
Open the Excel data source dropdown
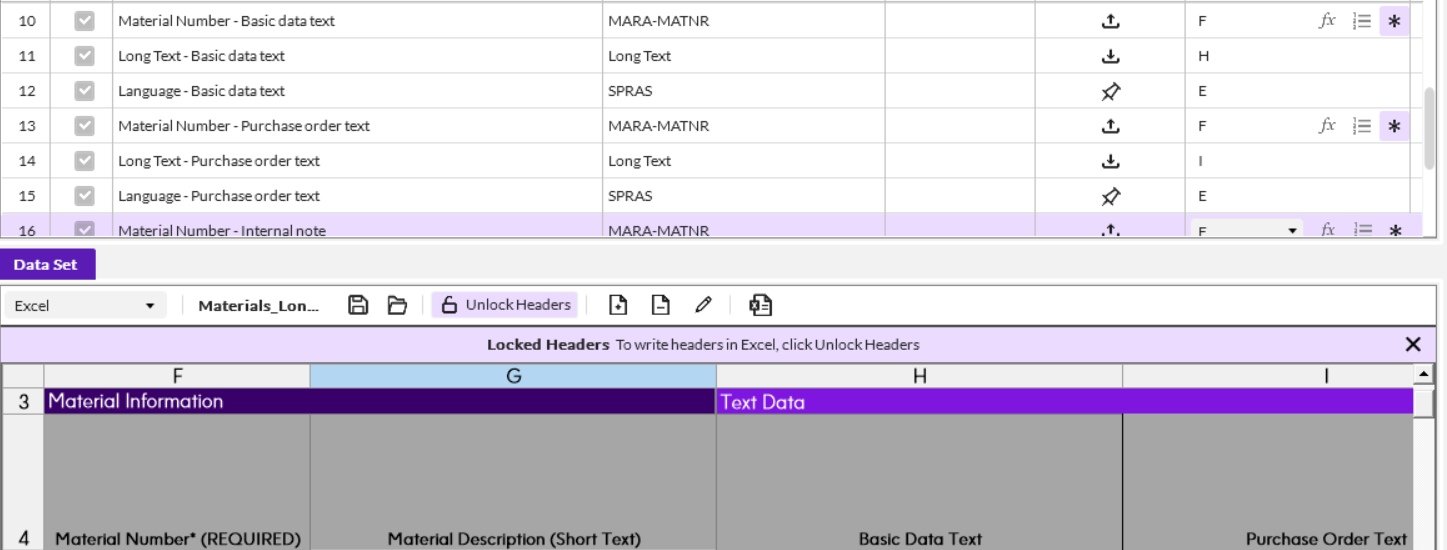tap(86, 306)
